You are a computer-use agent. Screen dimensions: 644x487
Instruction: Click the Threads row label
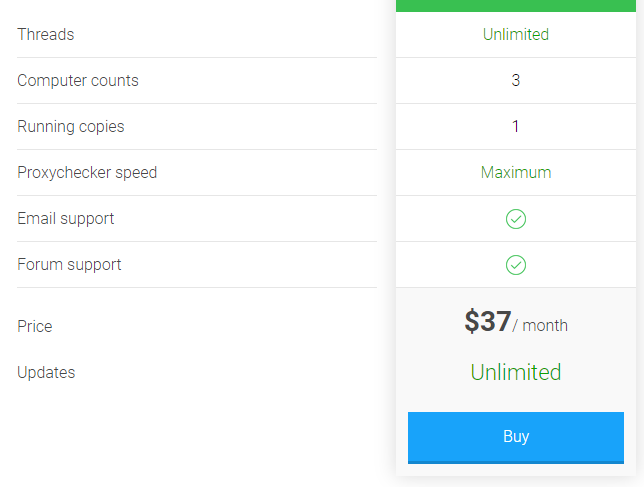point(46,34)
